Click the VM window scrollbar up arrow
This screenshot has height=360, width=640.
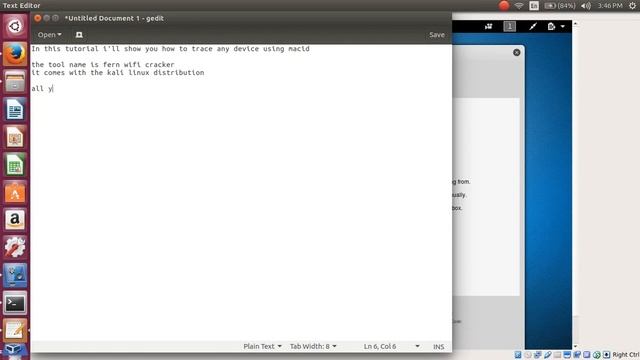pos(576,24)
